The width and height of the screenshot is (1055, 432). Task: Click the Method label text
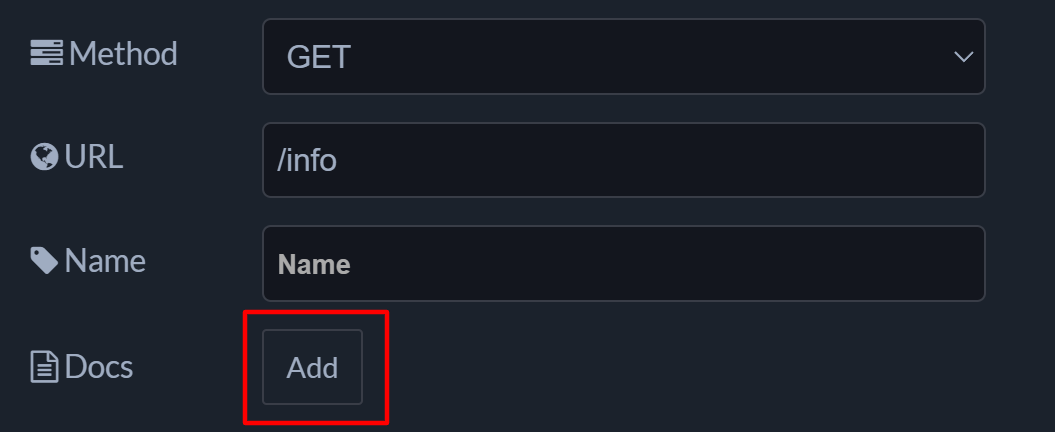[x=123, y=53]
